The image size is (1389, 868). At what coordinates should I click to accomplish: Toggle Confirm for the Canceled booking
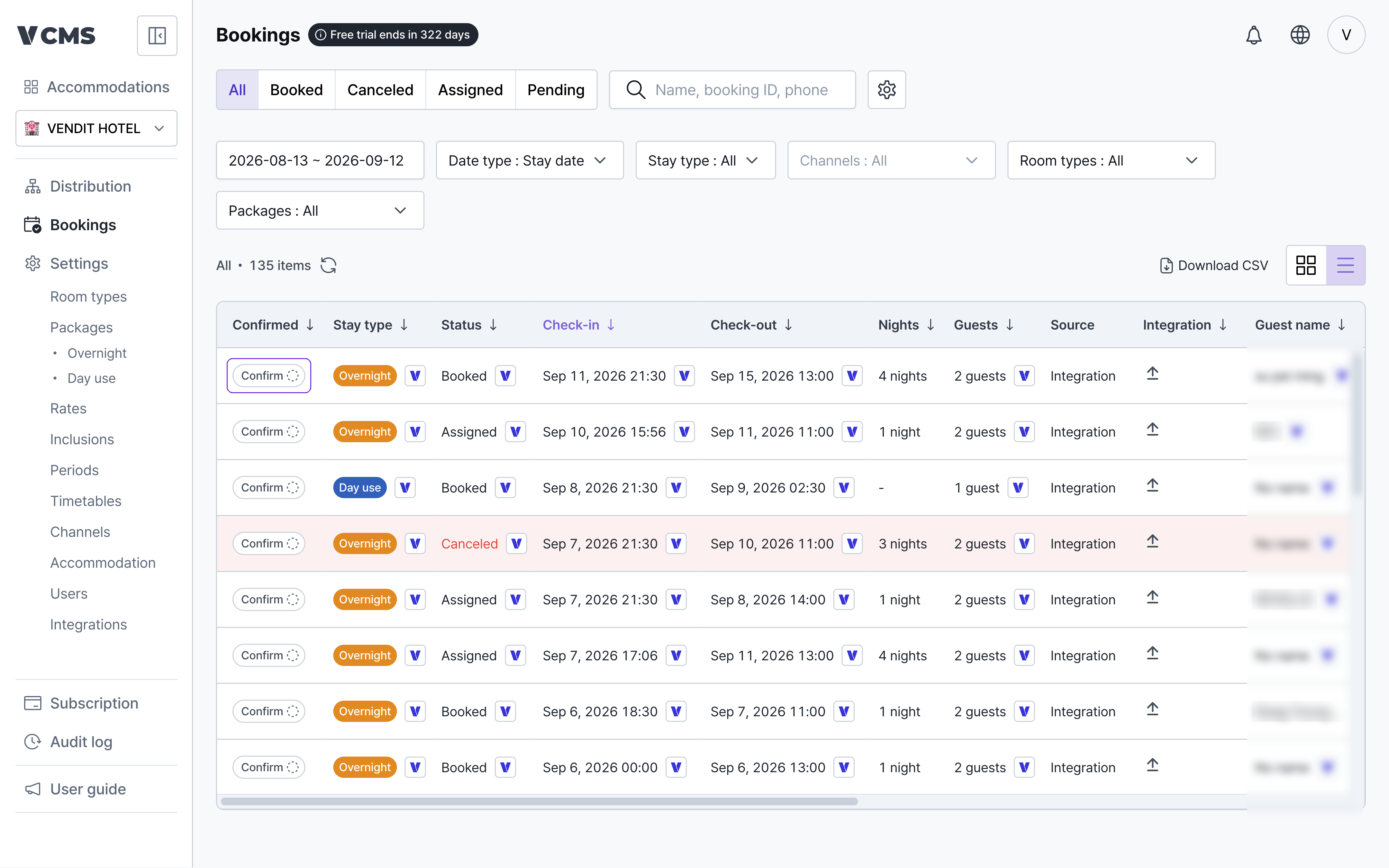[x=269, y=544]
